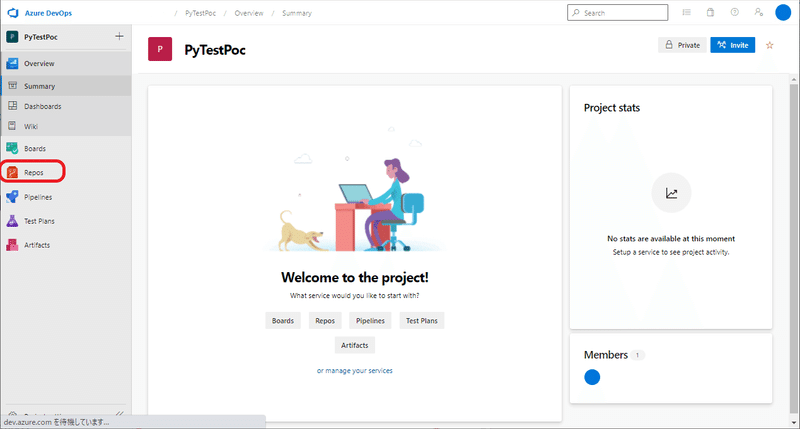This screenshot has height=429, width=800.
Task: Open the 'or manage your services' link
Action: (x=355, y=371)
